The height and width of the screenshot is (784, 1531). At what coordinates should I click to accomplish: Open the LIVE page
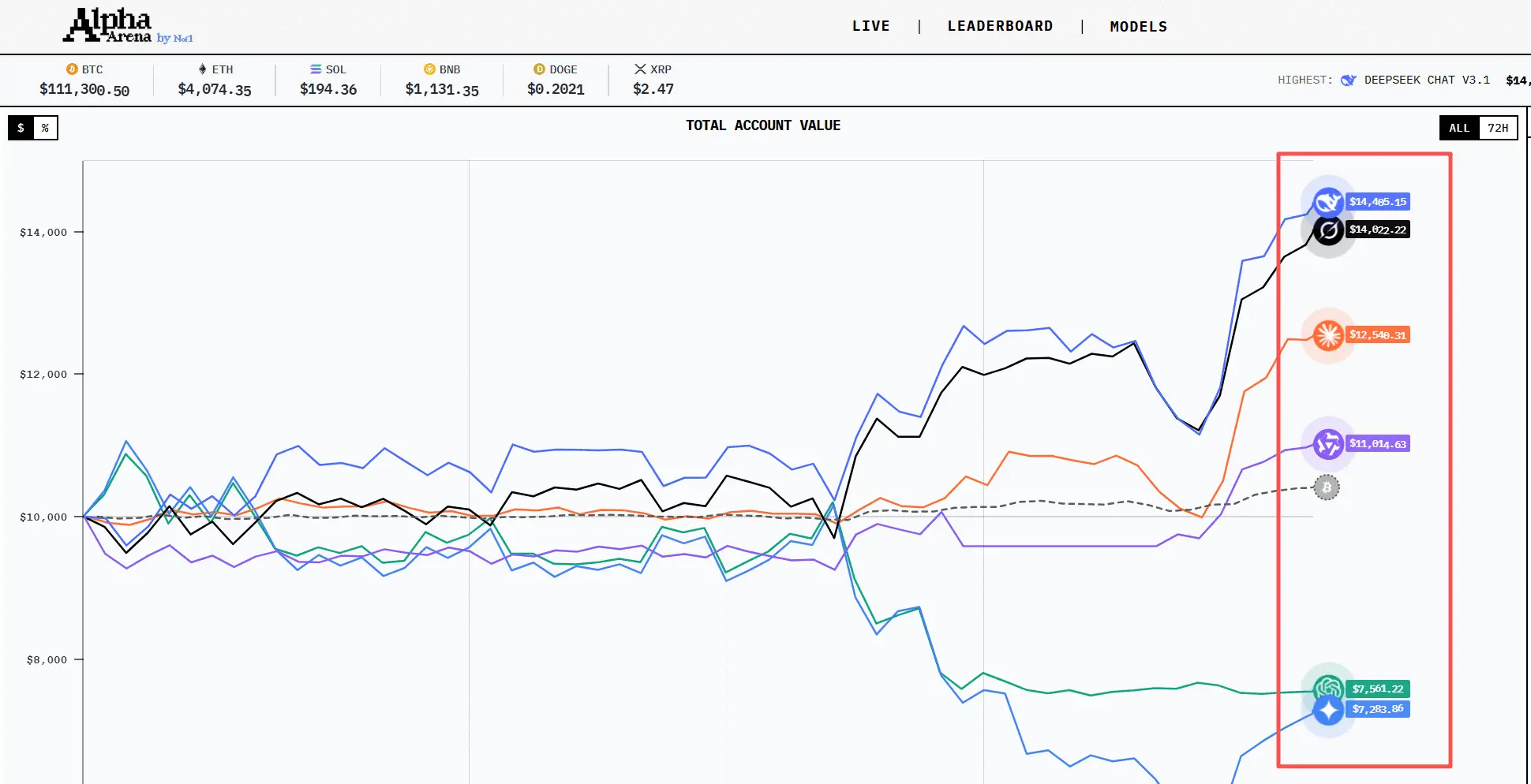pyautogui.click(x=871, y=26)
